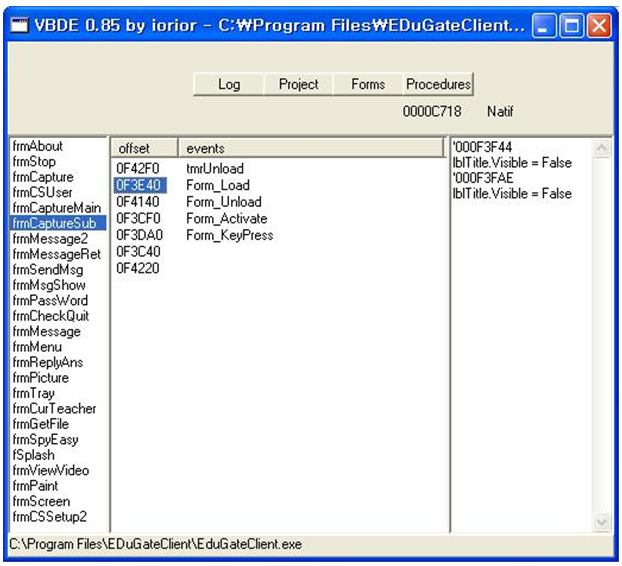
Task: Click the Form_KeyPress event
Action: click(x=230, y=235)
